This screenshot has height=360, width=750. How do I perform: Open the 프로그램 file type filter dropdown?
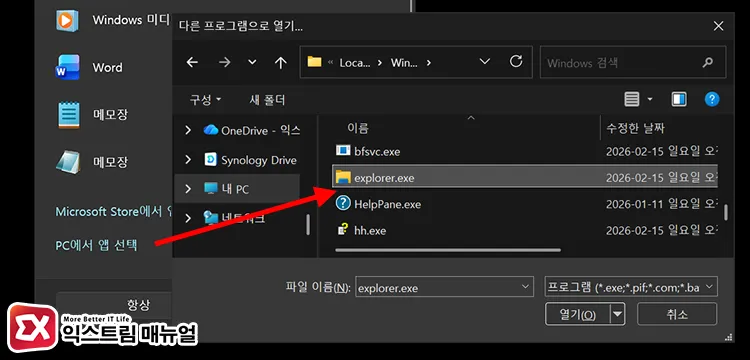click(631, 288)
